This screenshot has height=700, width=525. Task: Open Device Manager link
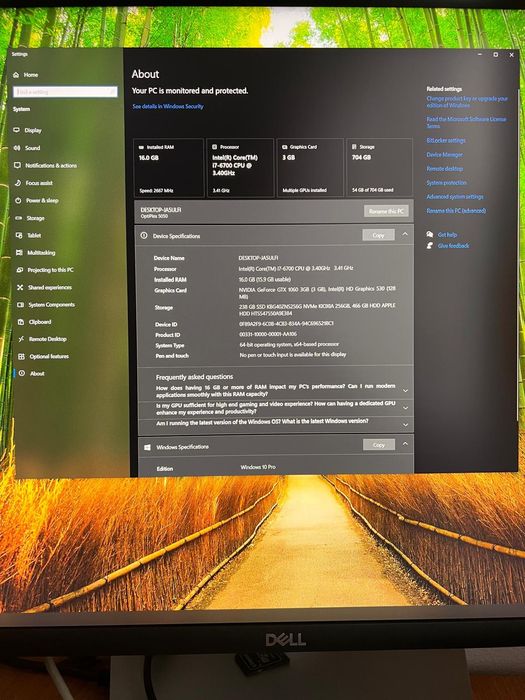pos(445,154)
